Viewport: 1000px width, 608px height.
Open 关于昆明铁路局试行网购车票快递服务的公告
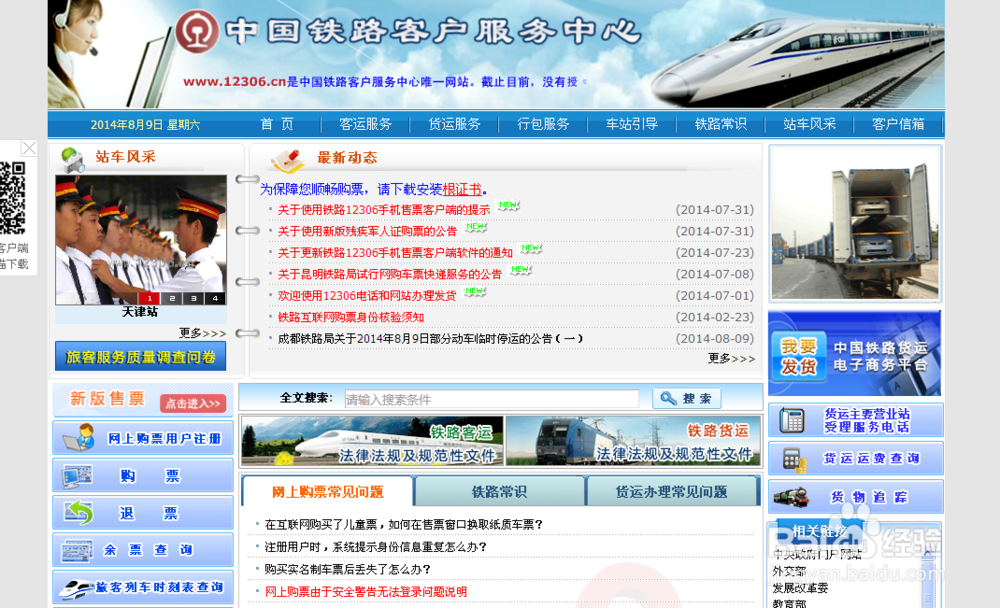click(390, 274)
